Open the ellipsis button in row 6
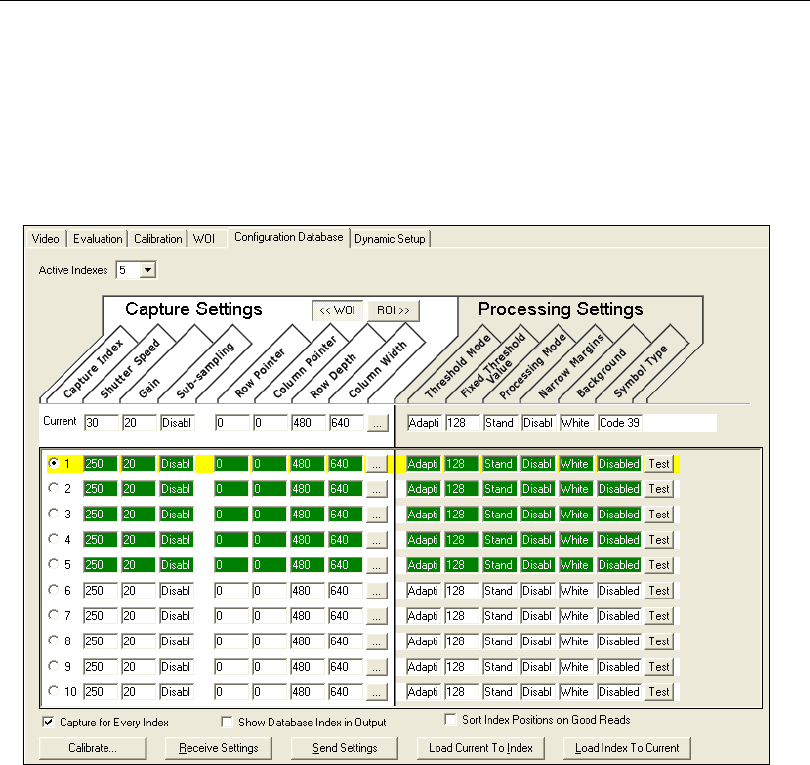Screen dimensions: 810x765 (377, 591)
